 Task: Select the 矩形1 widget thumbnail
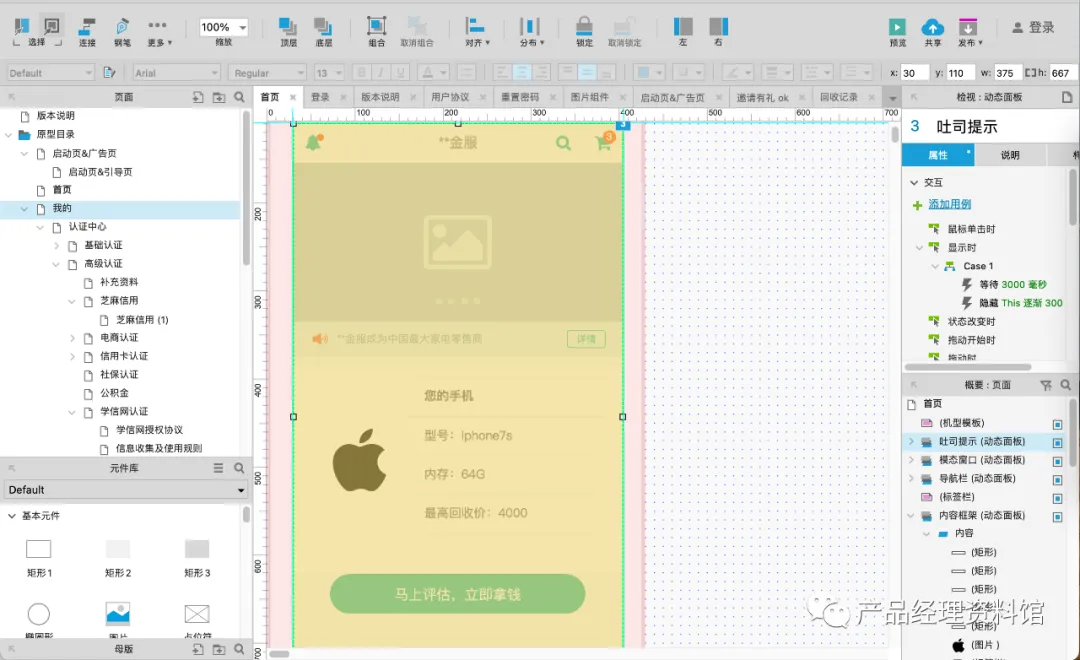tap(39, 549)
